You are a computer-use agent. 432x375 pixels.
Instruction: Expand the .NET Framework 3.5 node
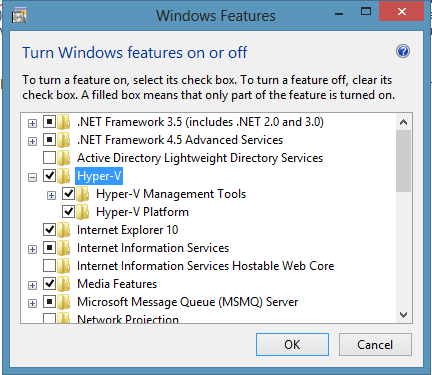32,124
